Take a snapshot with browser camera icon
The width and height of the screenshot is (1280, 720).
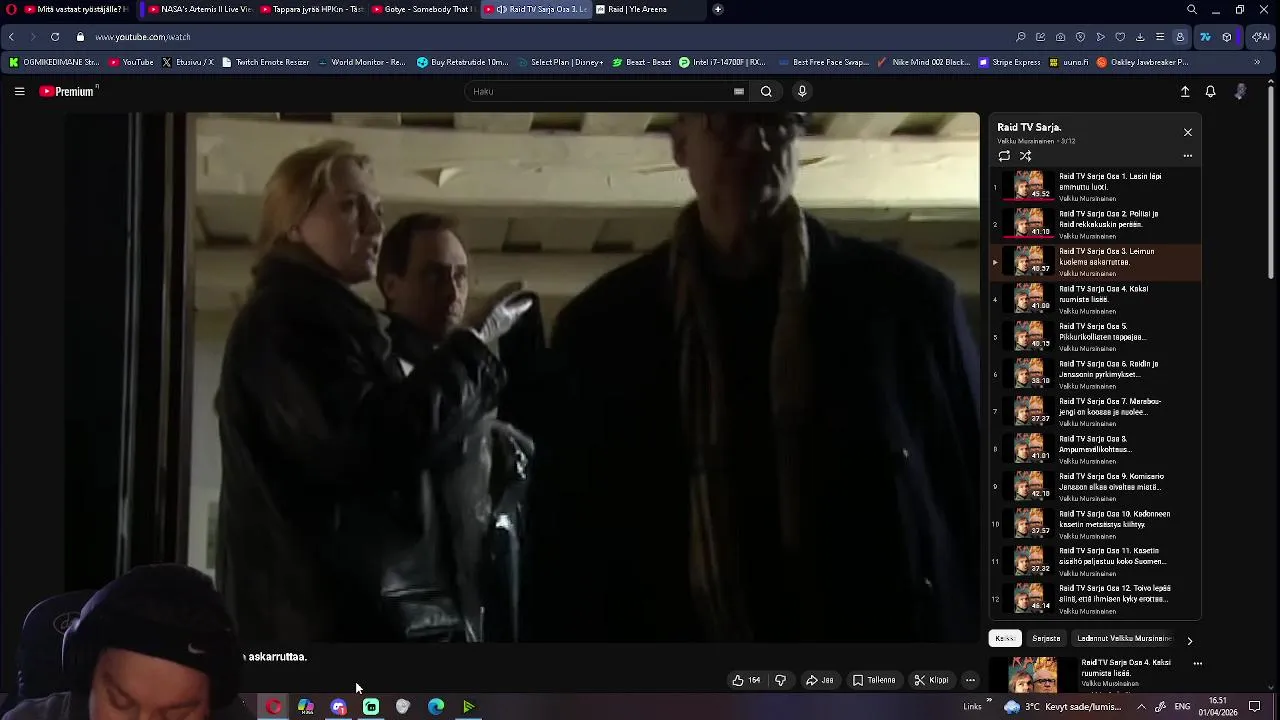[1060, 37]
